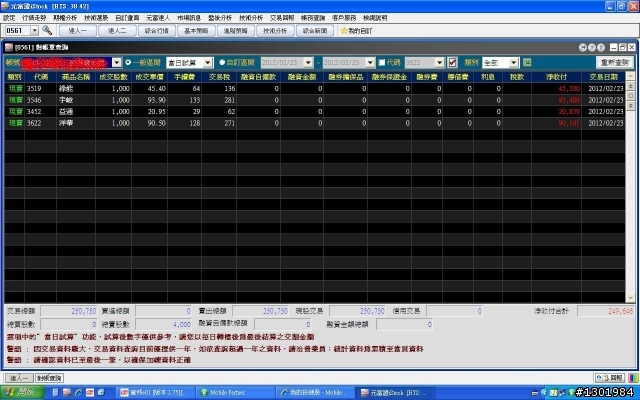Click the trade date column header
The width and height of the screenshot is (640, 400).
point(603,77)
